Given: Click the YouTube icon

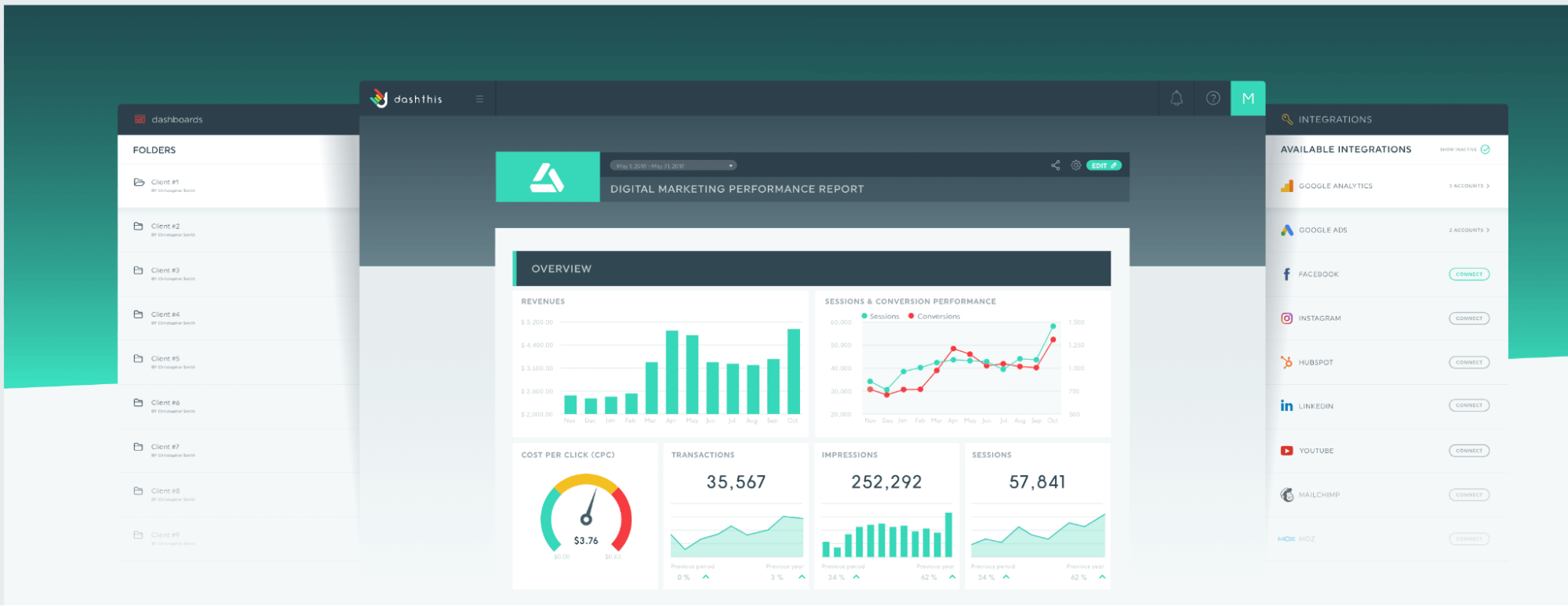Looking at the screenshot, I should [1286, 451].
